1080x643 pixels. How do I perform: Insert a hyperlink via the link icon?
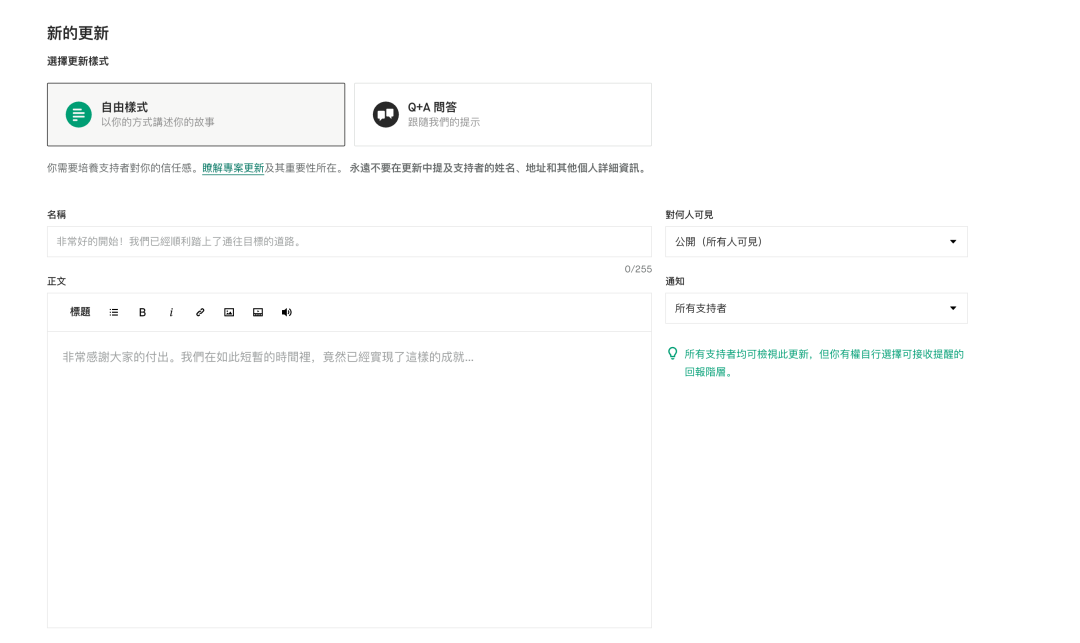200,312
